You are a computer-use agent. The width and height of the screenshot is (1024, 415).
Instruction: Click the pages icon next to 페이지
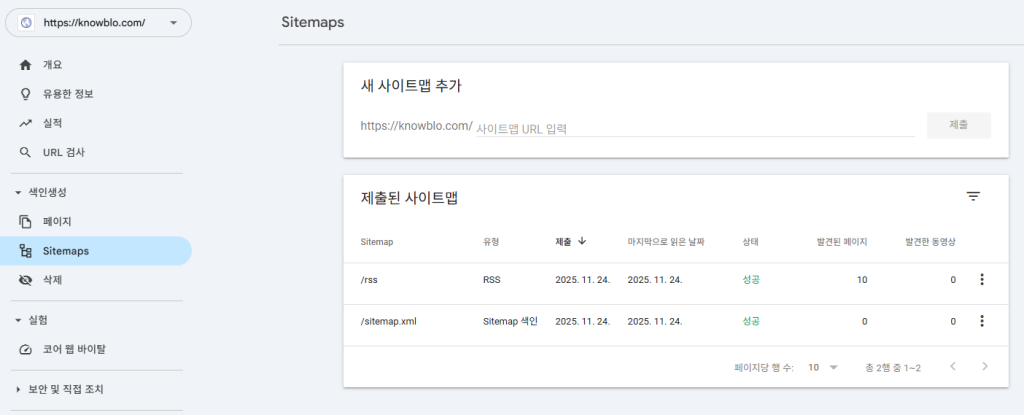26,221
